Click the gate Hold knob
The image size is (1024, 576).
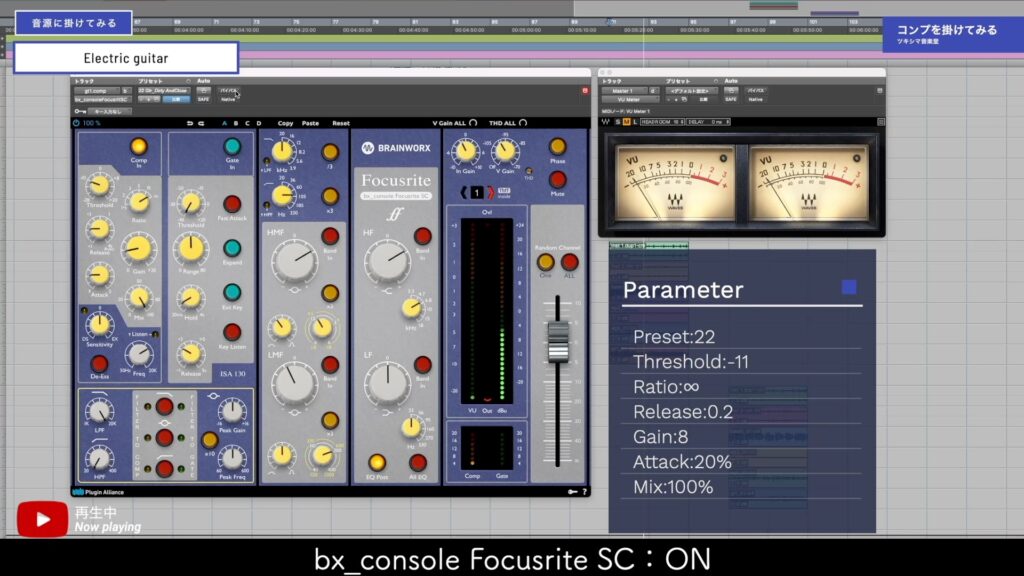[190, 298]
